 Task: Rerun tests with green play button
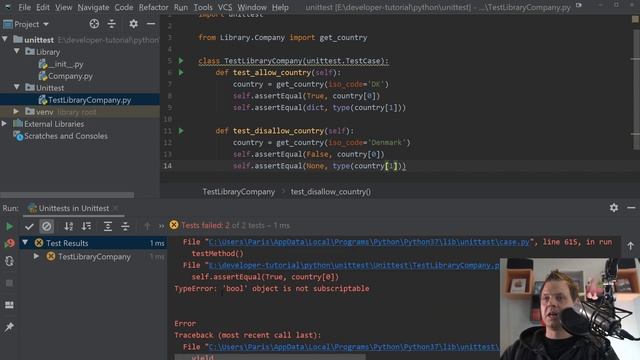pyautogui.click(x=9, y=226)
